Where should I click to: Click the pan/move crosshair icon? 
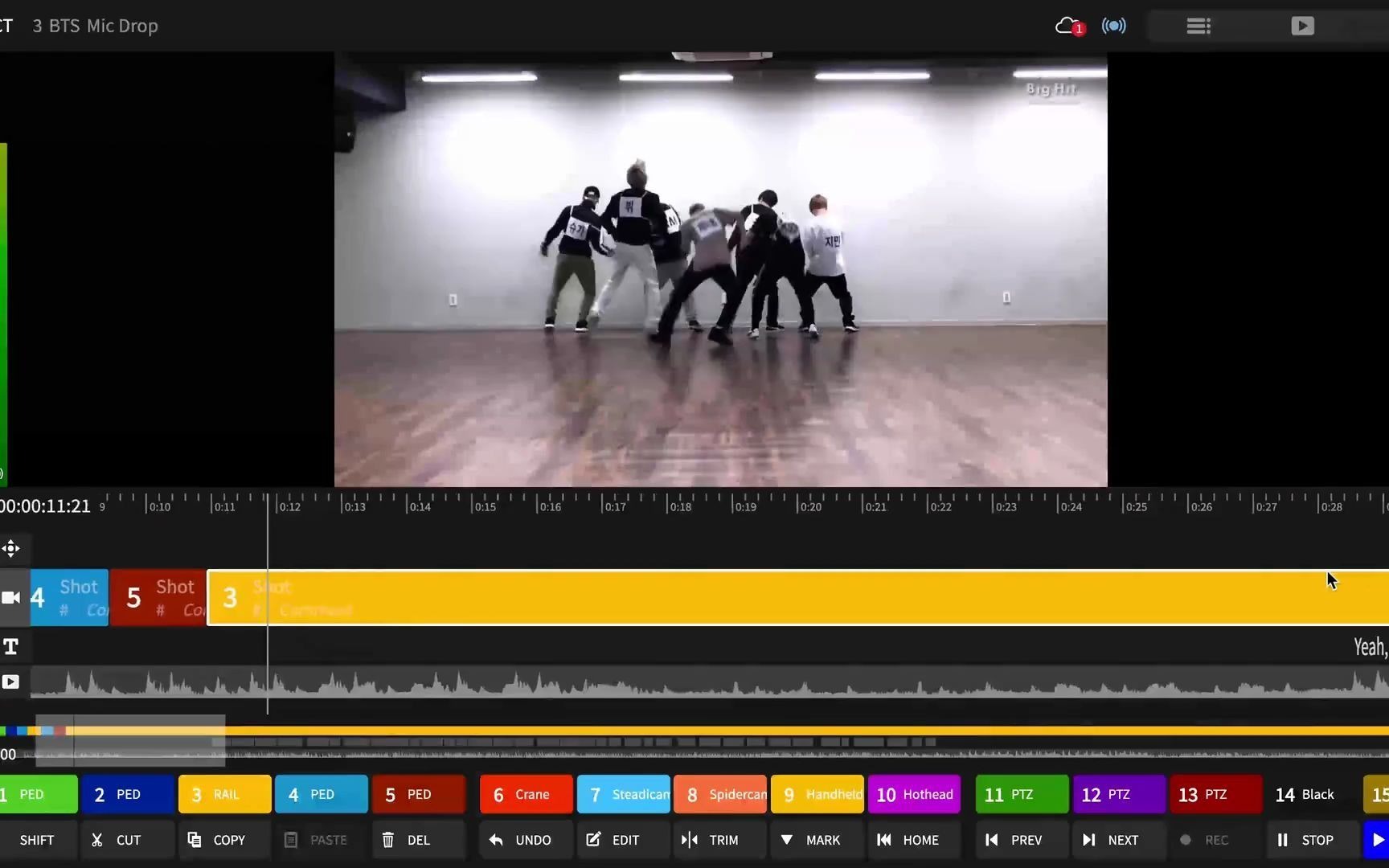point(11,547)
